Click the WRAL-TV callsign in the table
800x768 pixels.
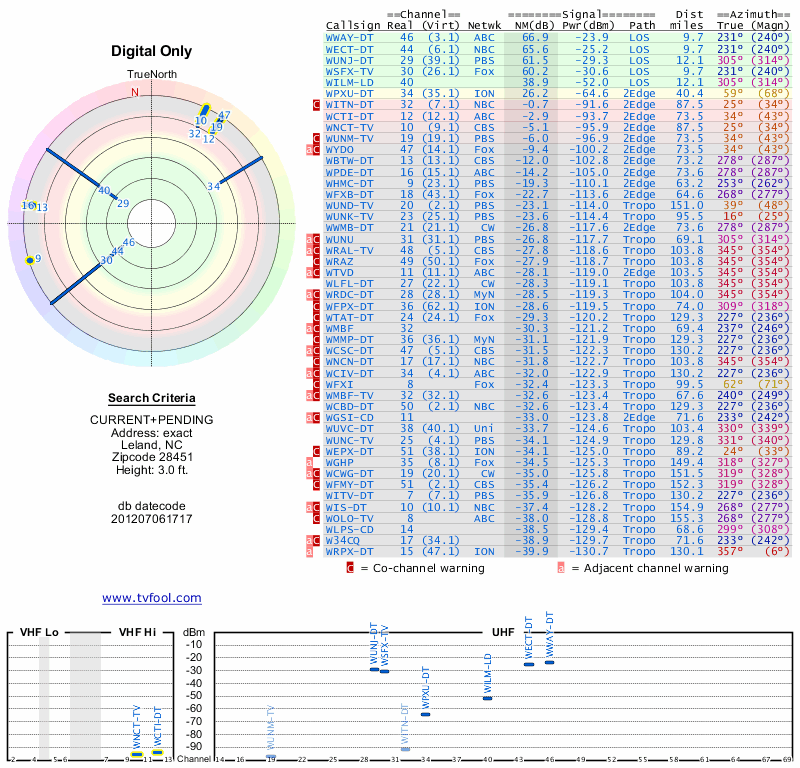pos(349,251)
